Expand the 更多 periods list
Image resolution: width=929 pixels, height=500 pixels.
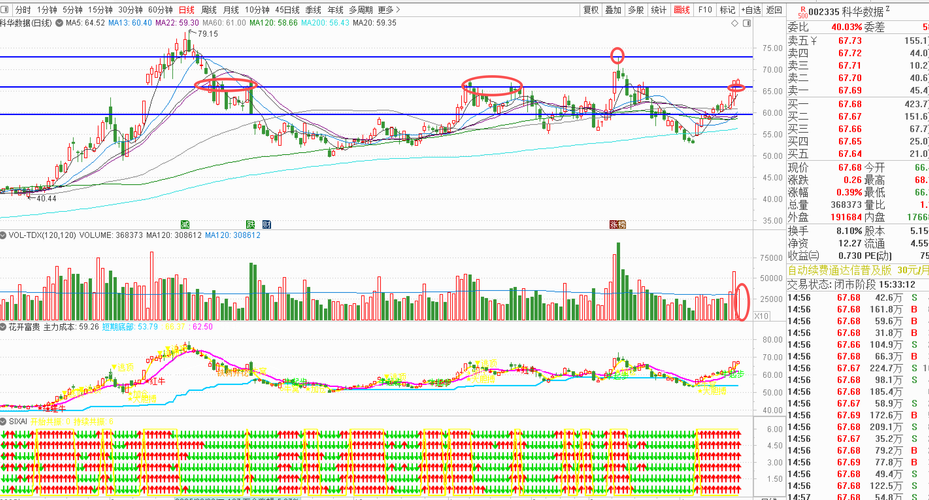[x=389, y=9]
